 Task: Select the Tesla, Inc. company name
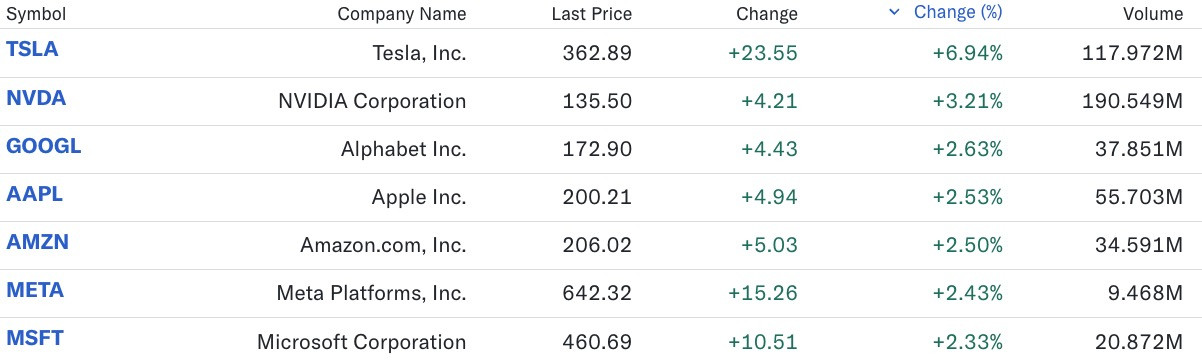pos(419,53)
